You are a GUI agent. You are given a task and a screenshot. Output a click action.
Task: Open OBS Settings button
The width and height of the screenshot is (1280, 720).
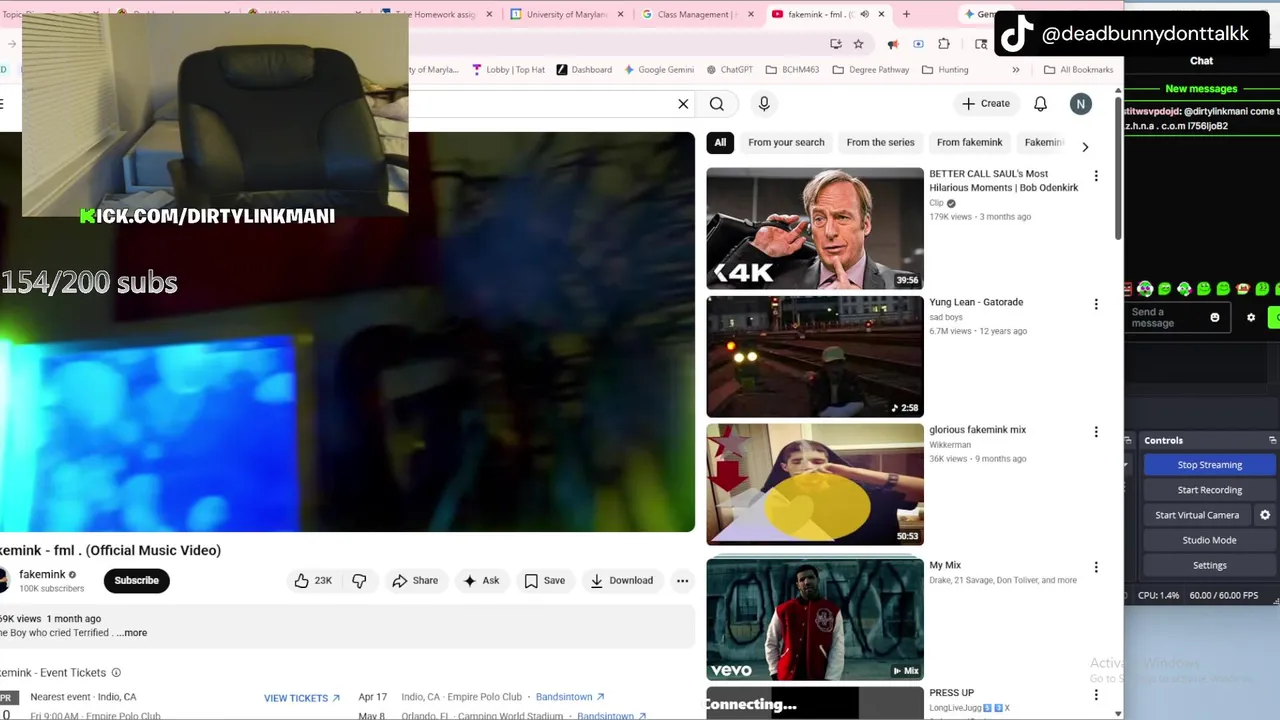[x=1209, y=565]
